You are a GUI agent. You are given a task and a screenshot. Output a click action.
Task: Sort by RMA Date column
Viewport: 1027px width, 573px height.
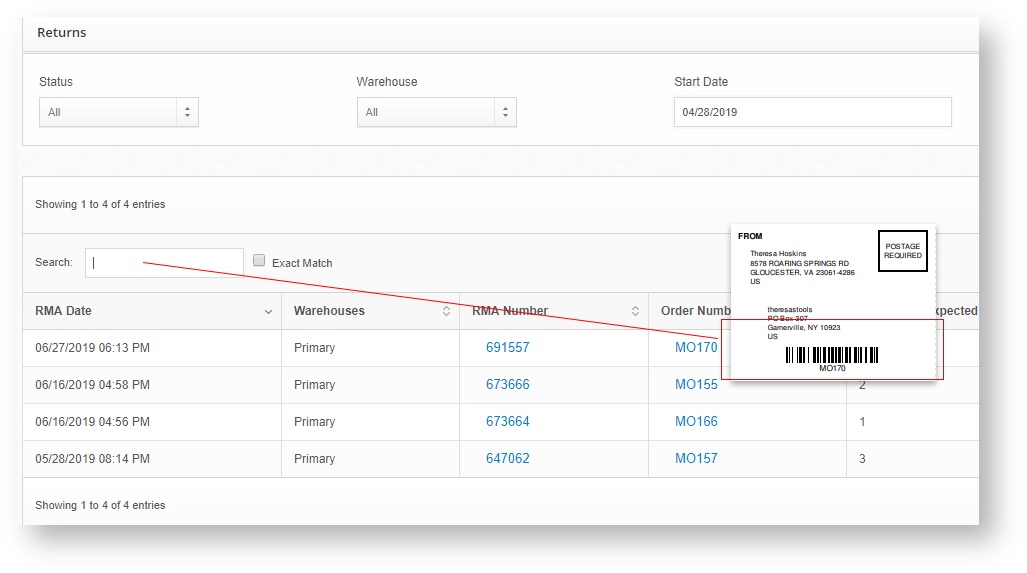coord(152,311)
